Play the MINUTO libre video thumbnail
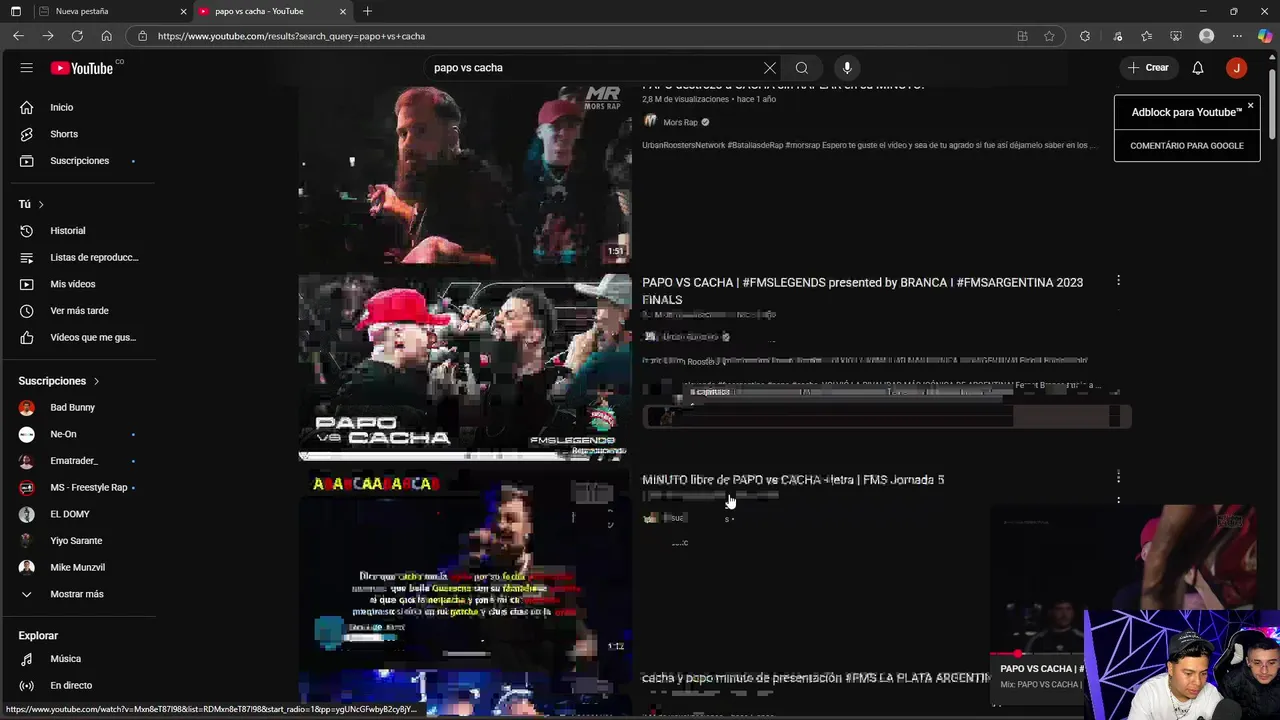Screen dimensions: 1280x720 pos(465,565)
